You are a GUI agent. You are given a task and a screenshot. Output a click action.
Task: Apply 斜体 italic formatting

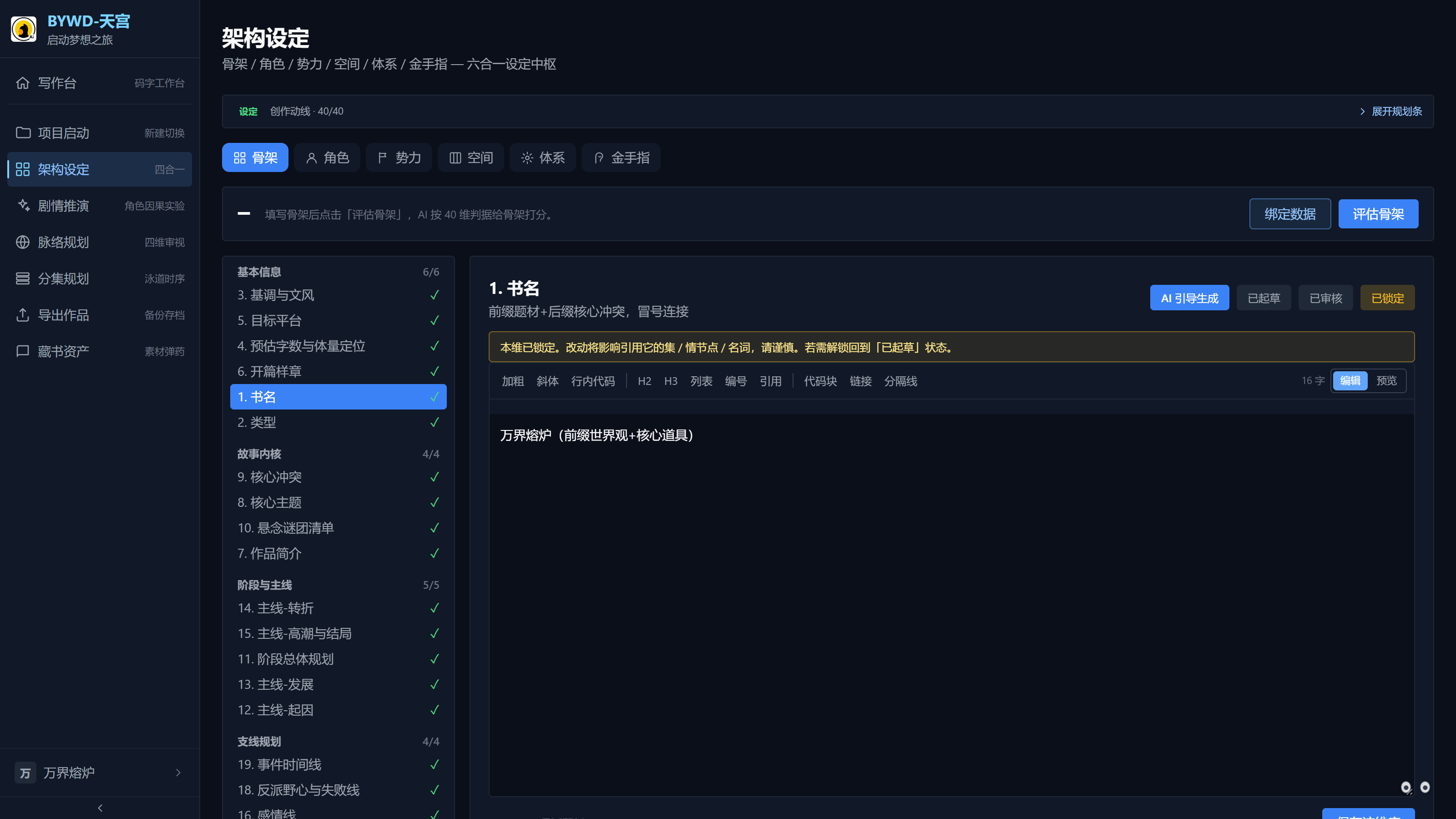[547, 382]
